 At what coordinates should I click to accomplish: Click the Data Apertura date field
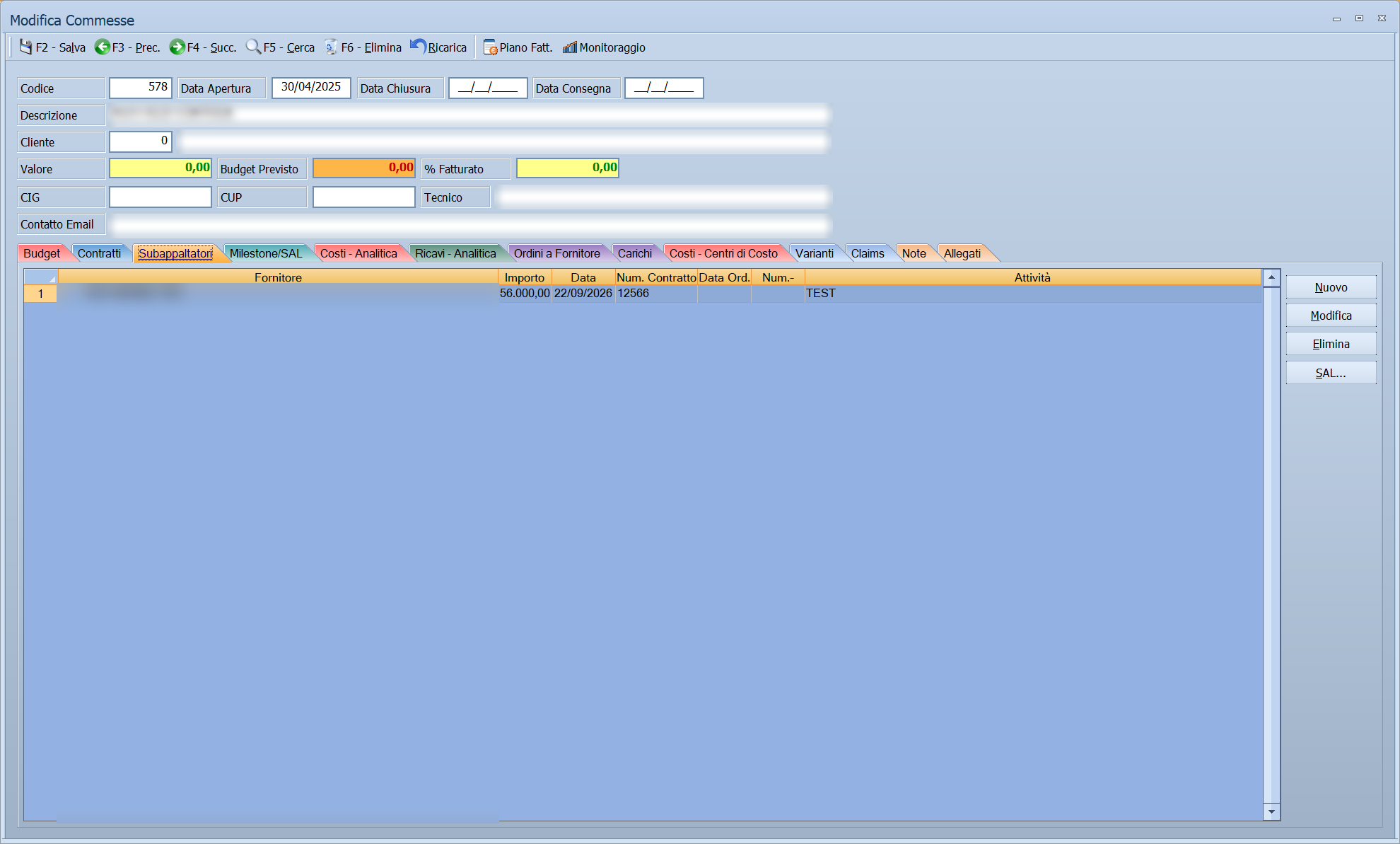tap(311, 88)
